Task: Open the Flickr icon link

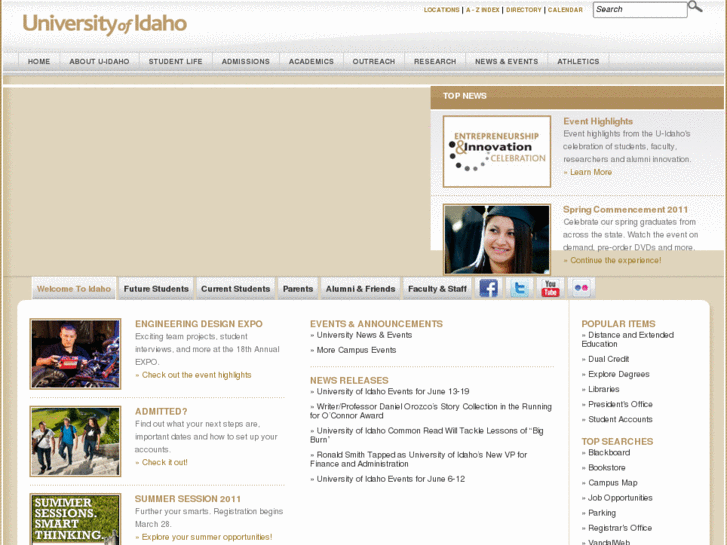Action: coord(581,288)
